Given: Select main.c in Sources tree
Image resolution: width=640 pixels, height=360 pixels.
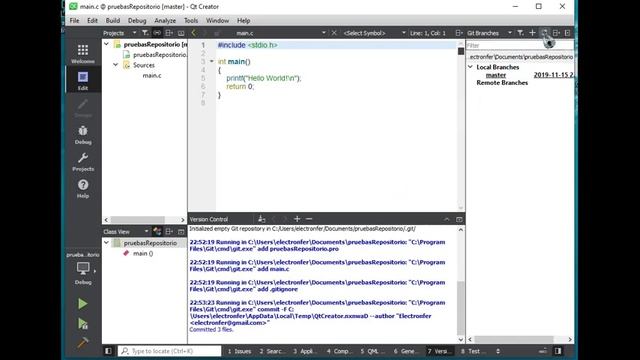Looking at the screenshot, I should (x=152, y=76).
